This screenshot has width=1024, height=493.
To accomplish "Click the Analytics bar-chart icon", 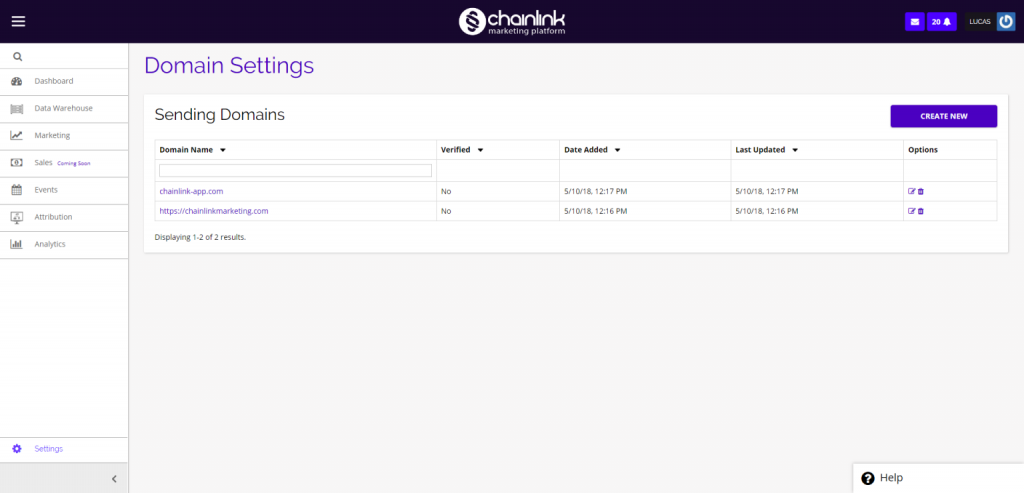I will click(x=17, y=244).
